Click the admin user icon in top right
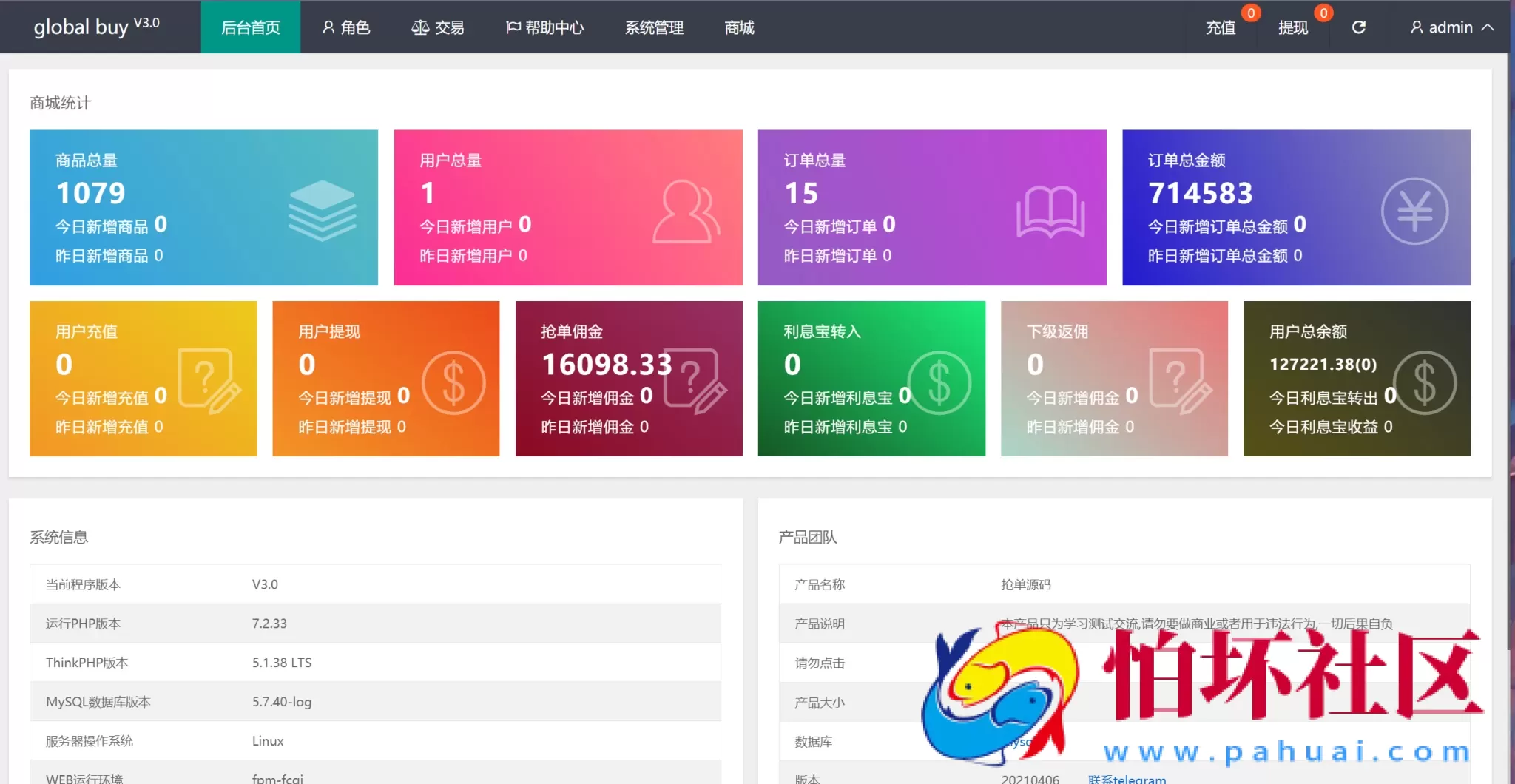 click(x=1417, y=27)
